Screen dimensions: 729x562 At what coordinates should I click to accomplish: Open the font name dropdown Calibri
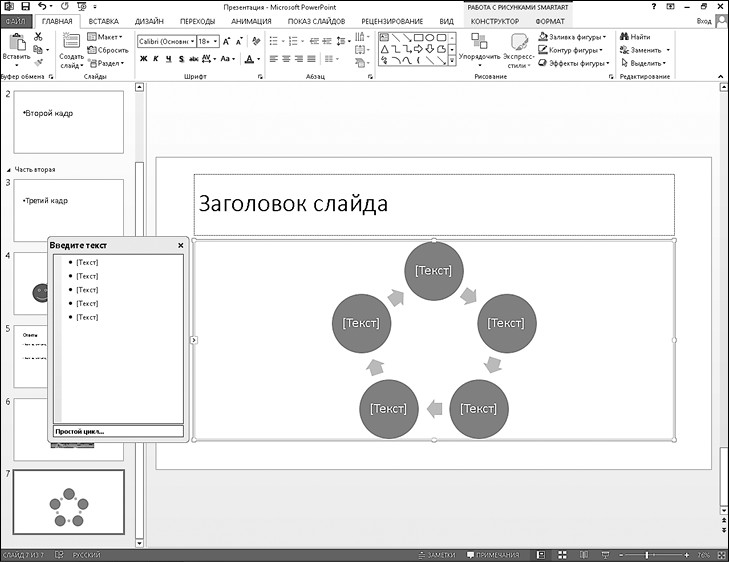click(x=164, y=41)
